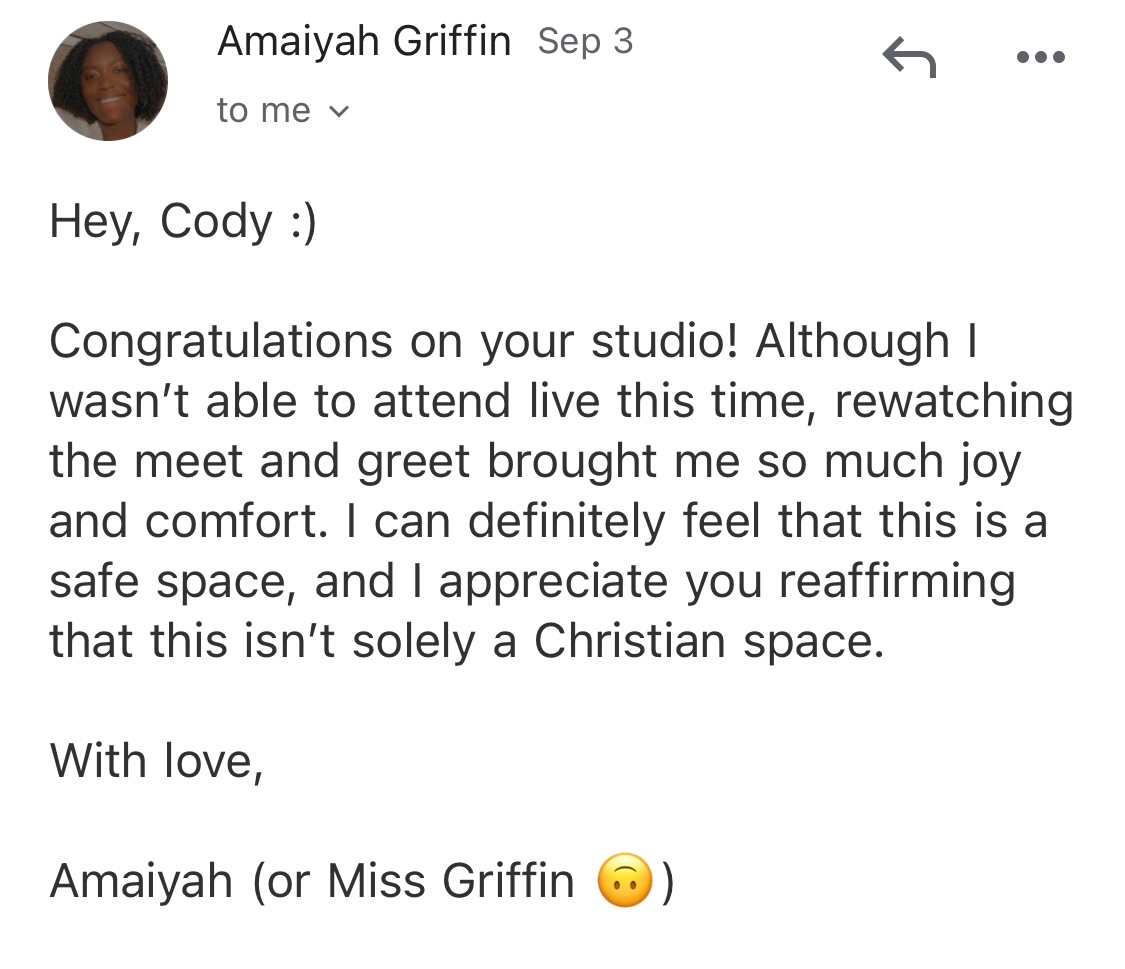The width and height of the screenshot is (1125, 969).
Task: Click the word 'reaffirming' in the message
Action: coord(898,582)
